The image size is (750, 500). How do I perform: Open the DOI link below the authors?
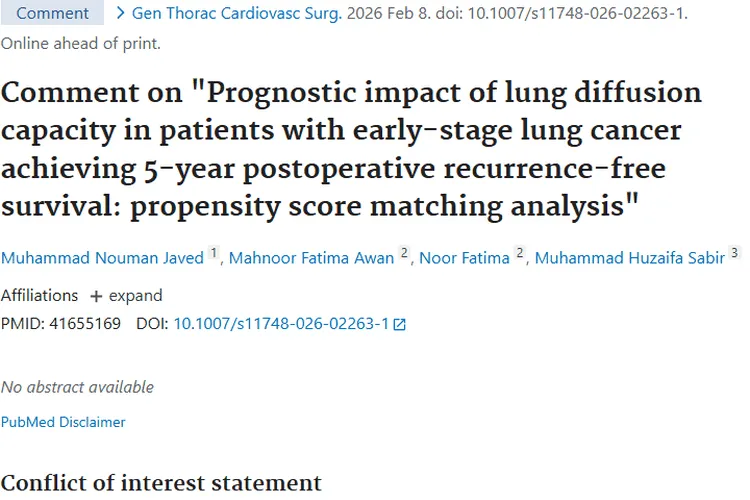[x=281, y=324]
